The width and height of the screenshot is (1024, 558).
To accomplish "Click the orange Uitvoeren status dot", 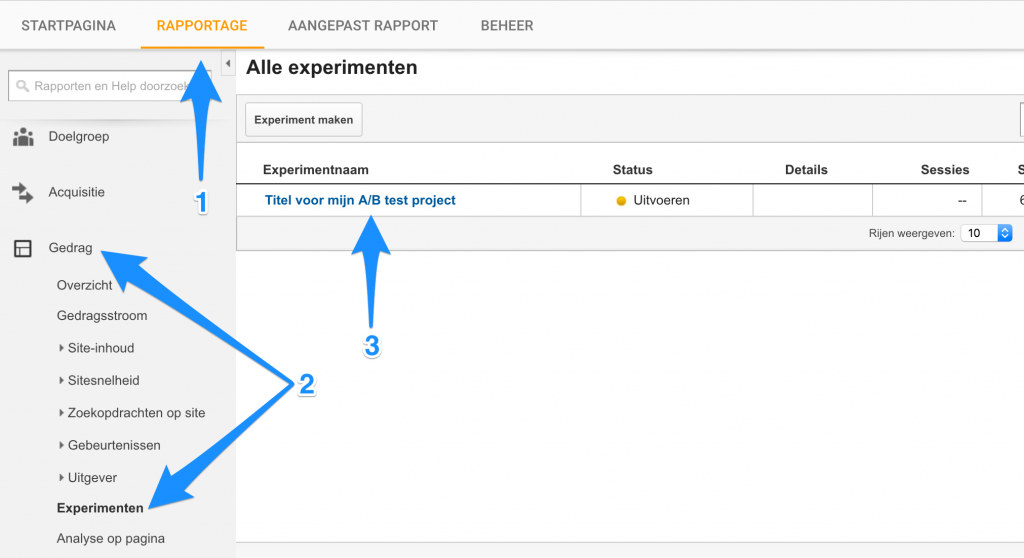I will tap(621, 201).
